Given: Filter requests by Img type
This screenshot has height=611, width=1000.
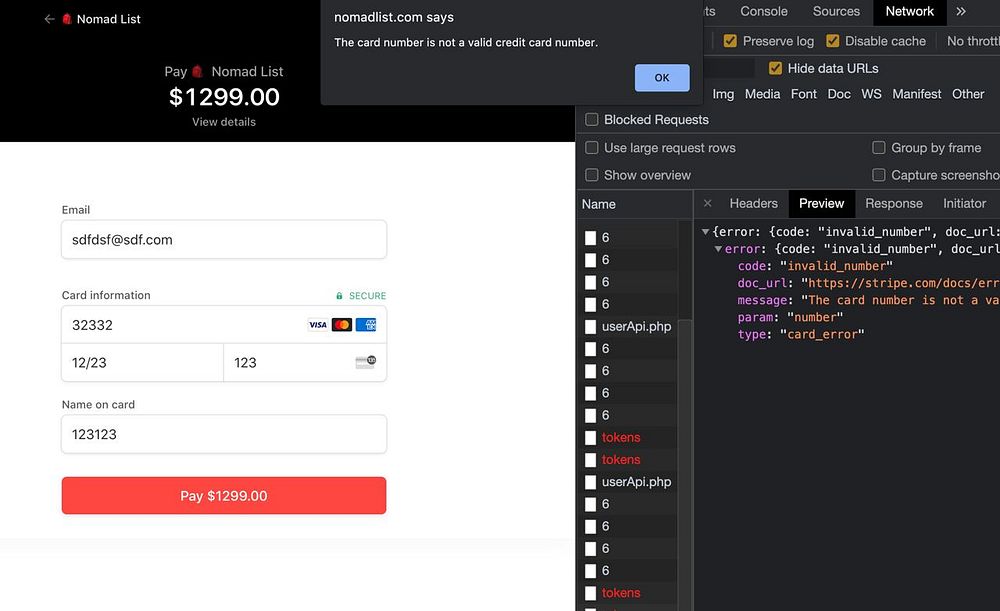Looking at the screenshot, I should coord(723,94).
